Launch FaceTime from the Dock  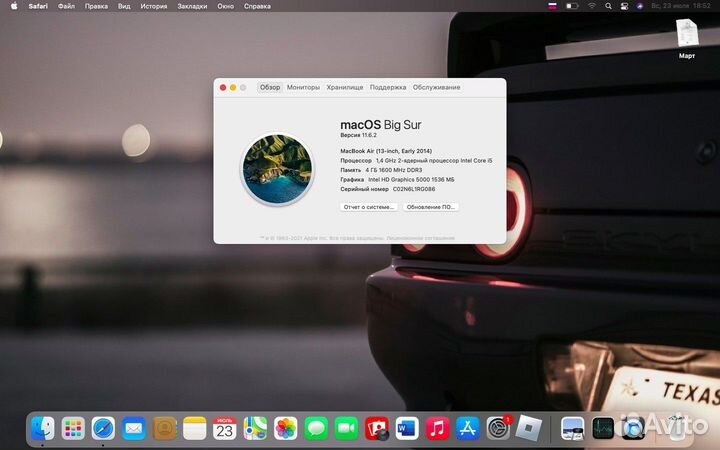(x=346, y=428)
